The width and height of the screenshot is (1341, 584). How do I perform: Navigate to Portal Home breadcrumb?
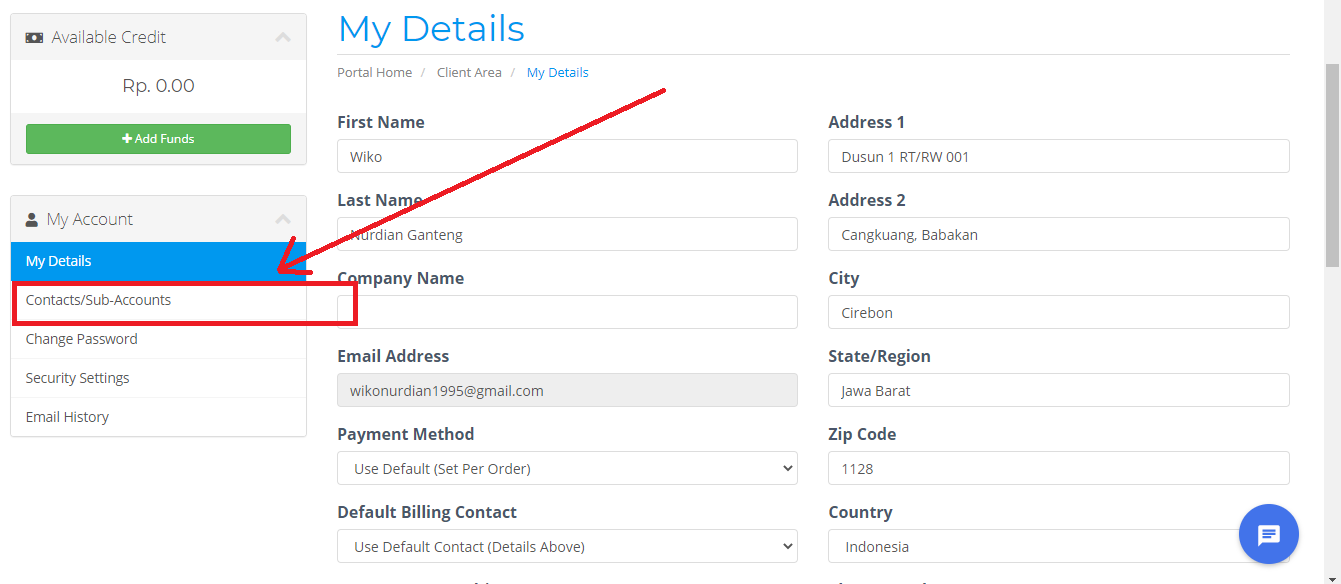374,72
